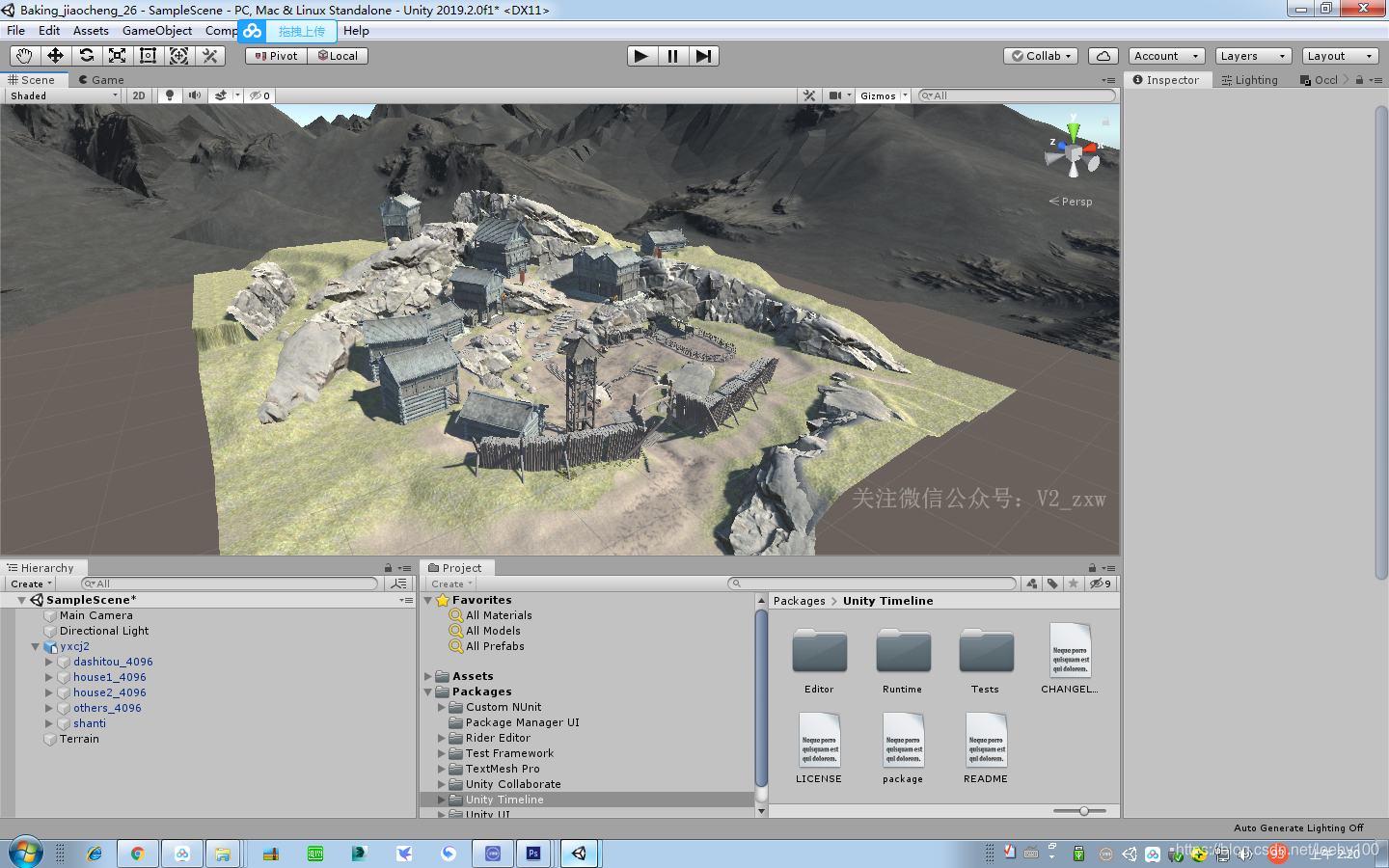Open Layout dropdown
The width and height of the screenshot is (1389, 868).
pyautogui.click(x=1340, y=56)
